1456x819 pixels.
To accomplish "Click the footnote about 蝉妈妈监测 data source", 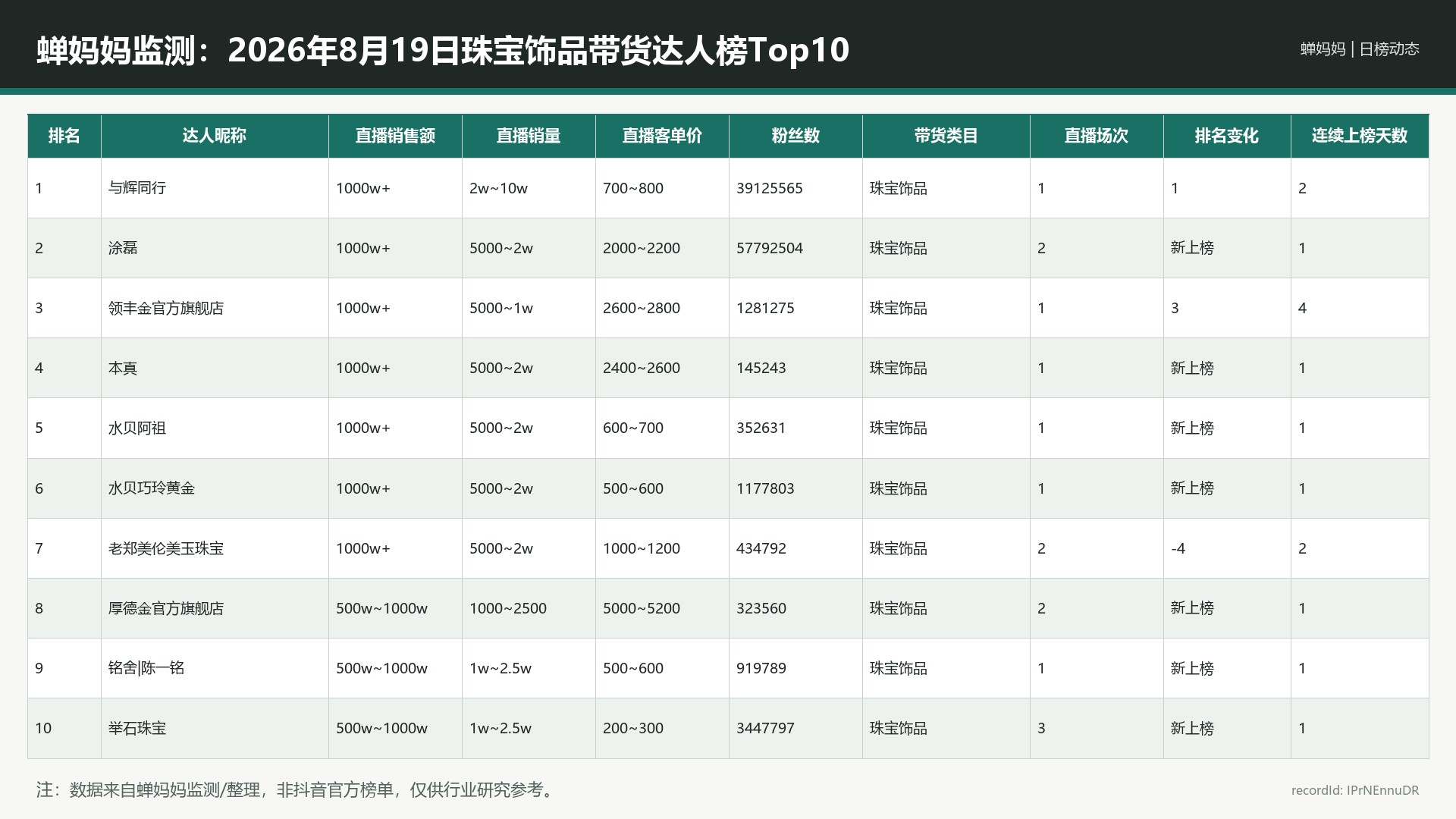I will tap(297, 790).
